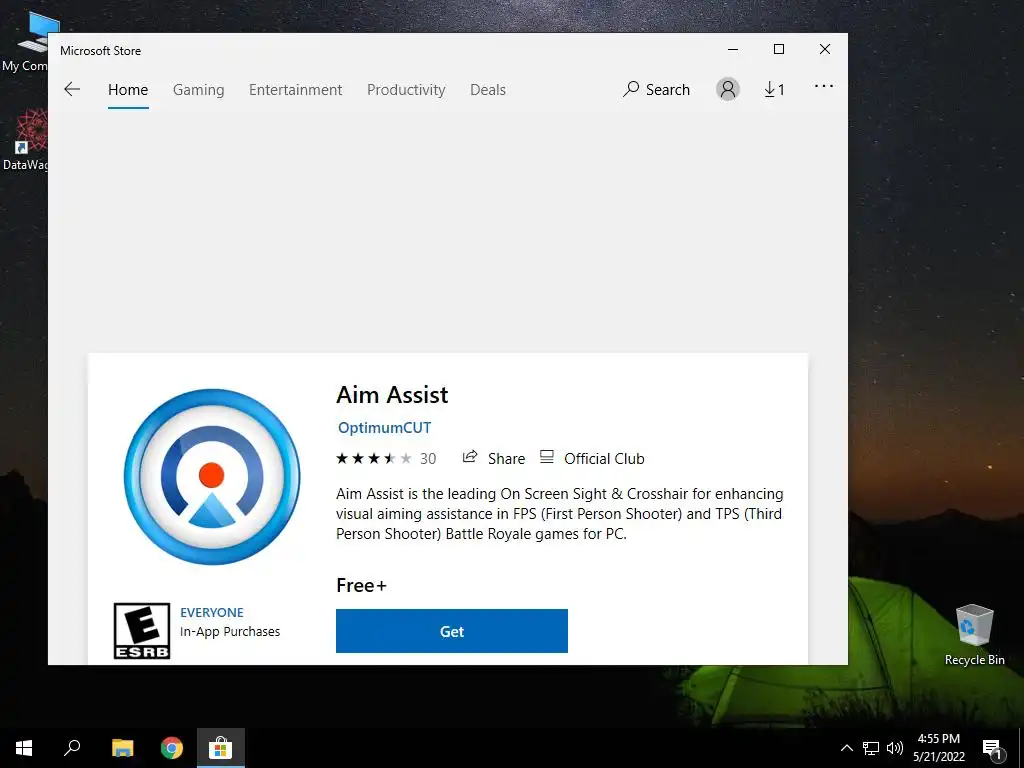Open the Windows Start menu
This screenshot has height=768, width=1024.
24,748
